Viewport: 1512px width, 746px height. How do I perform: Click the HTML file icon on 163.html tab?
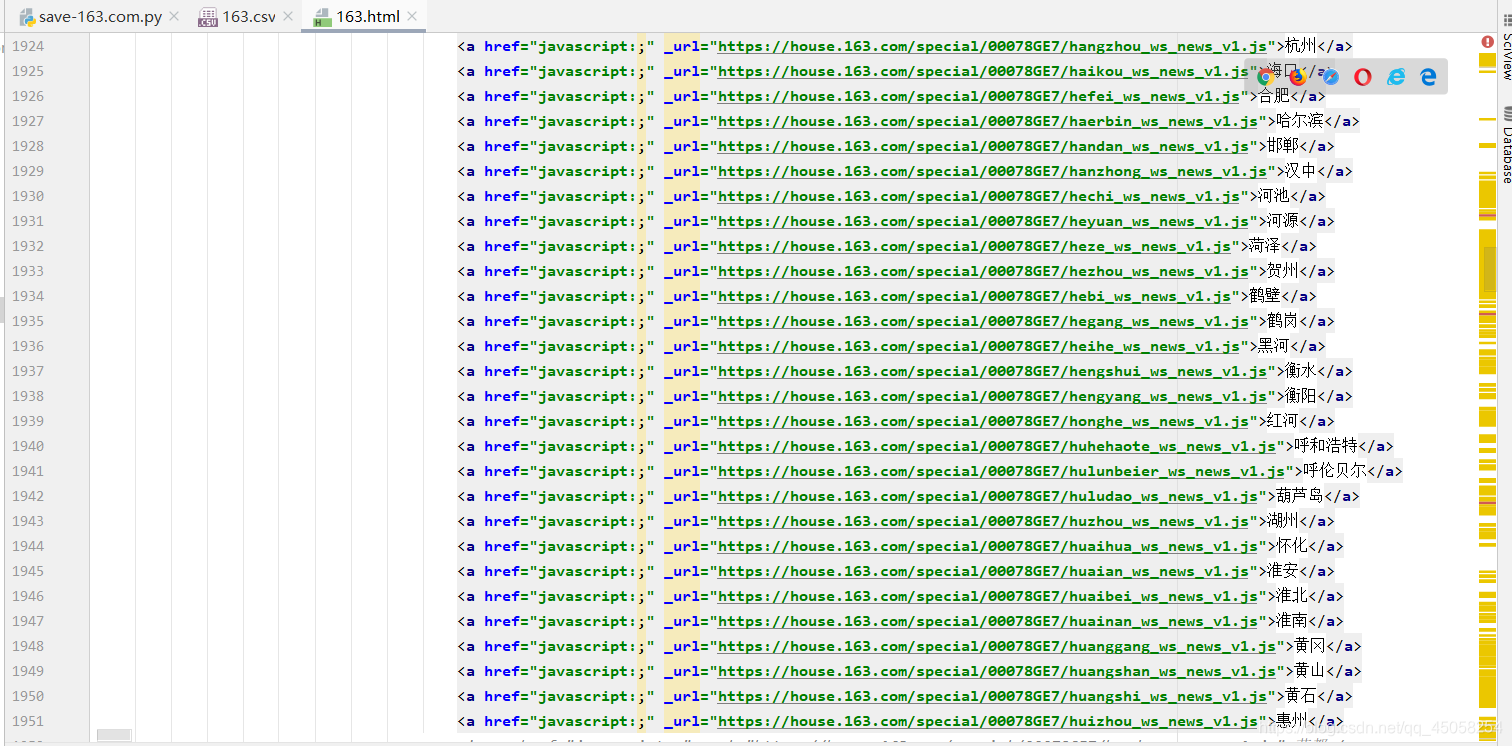322,17
